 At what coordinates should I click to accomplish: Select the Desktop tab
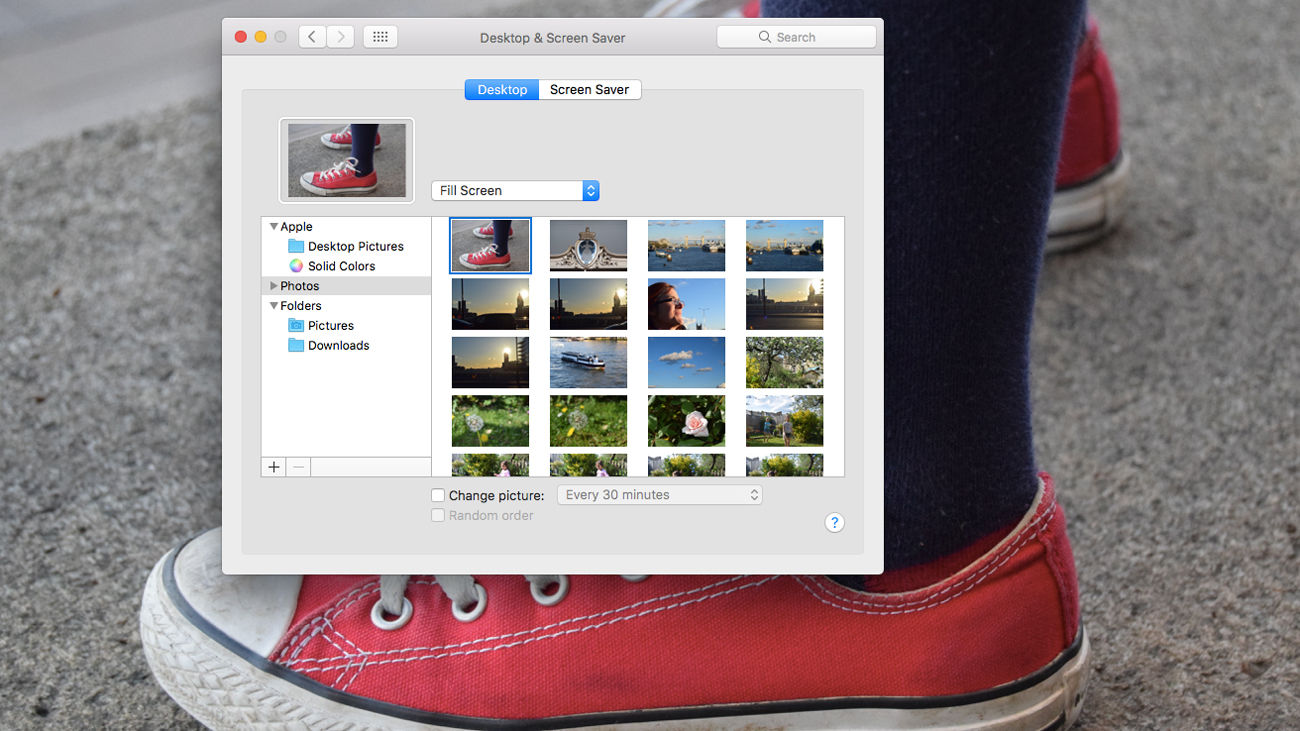[x=502, y=89]
